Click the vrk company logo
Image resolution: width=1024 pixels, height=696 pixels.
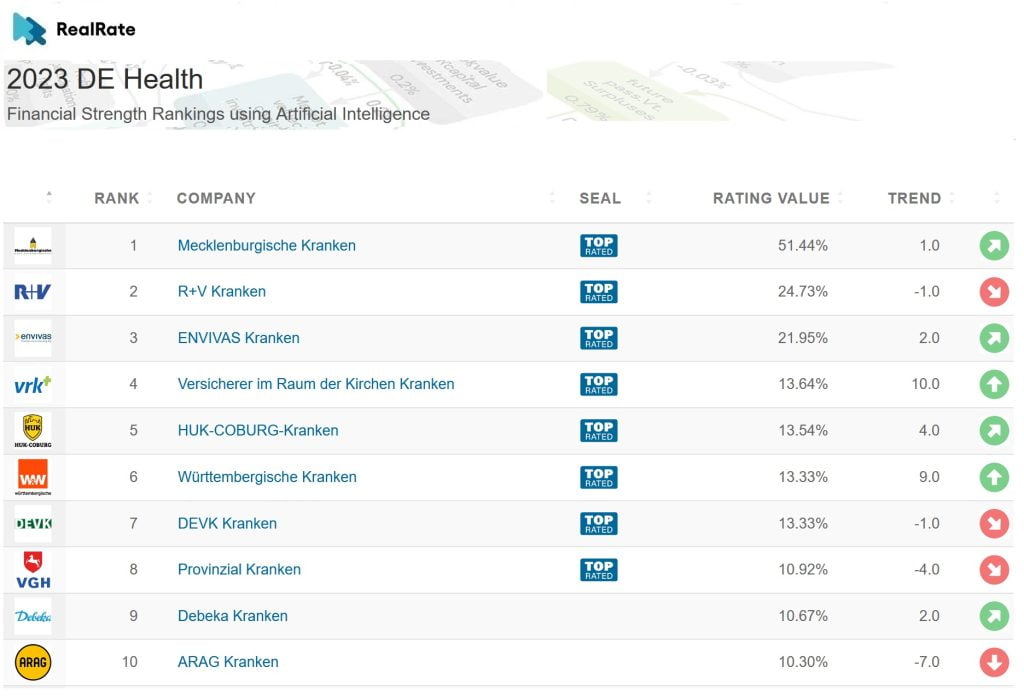coord(33,385)
